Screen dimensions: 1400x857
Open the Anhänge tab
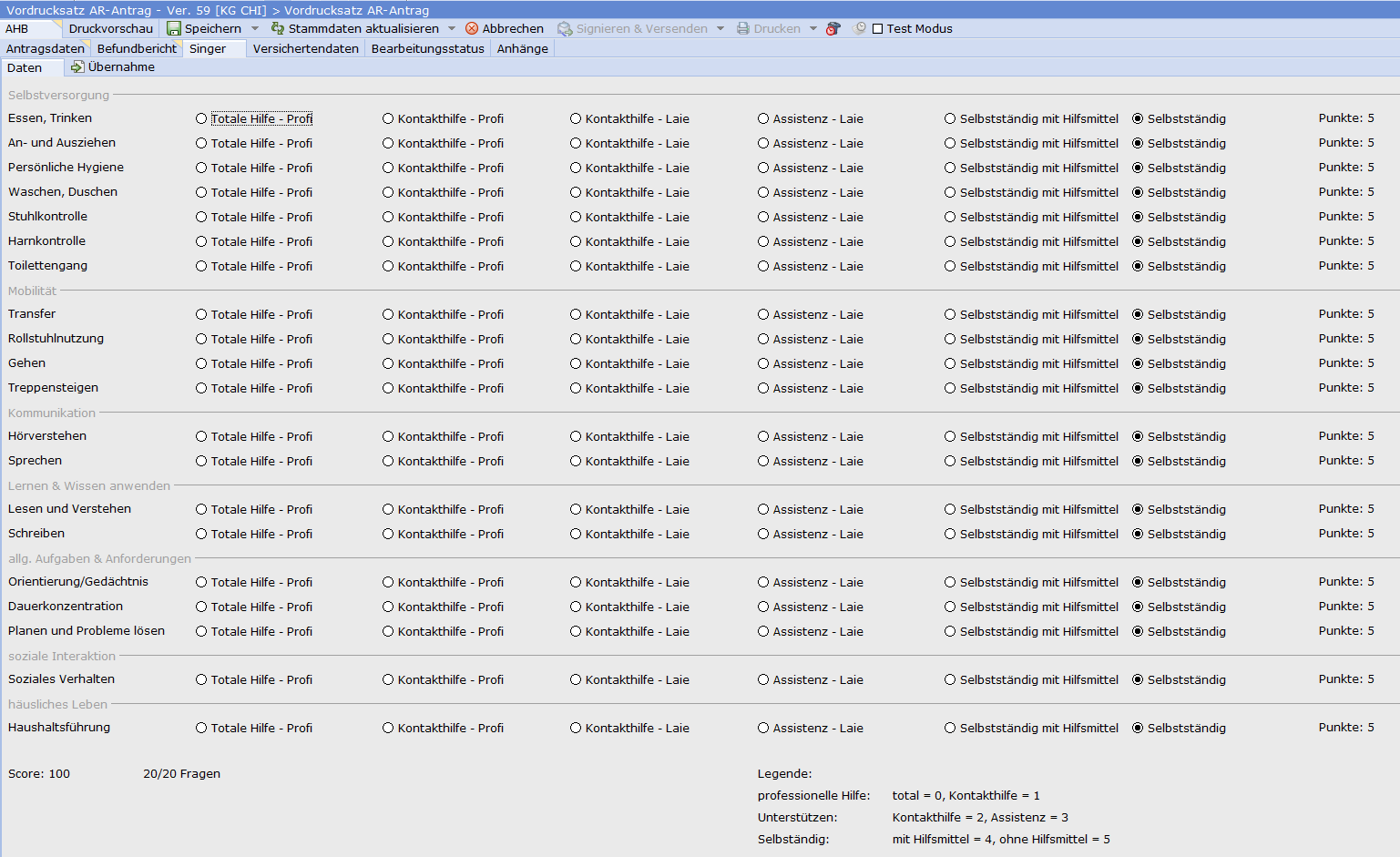tap(523, 49)
